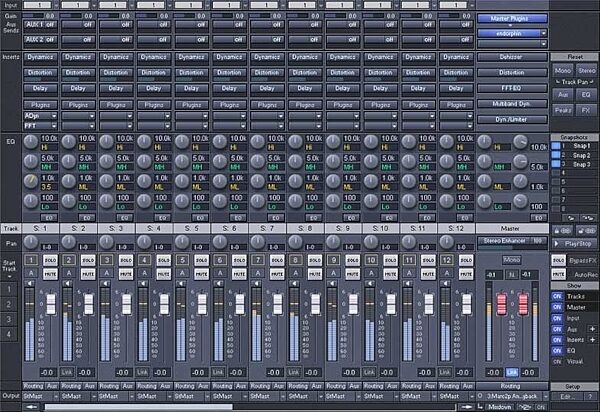Click the left arrow icon under the snapshots list

(x=571, y=218)
